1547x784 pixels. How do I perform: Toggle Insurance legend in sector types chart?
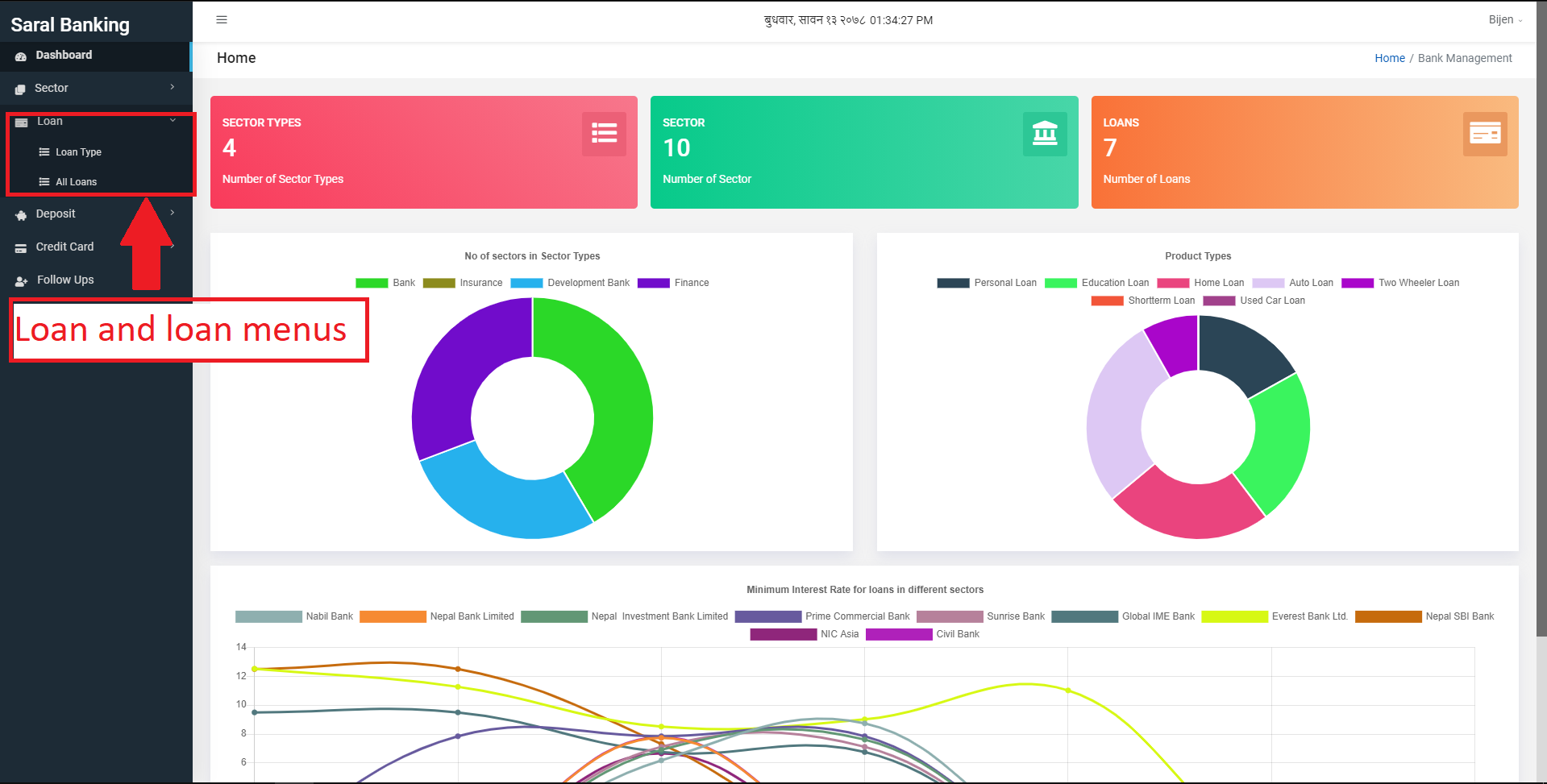coord(463,283)
